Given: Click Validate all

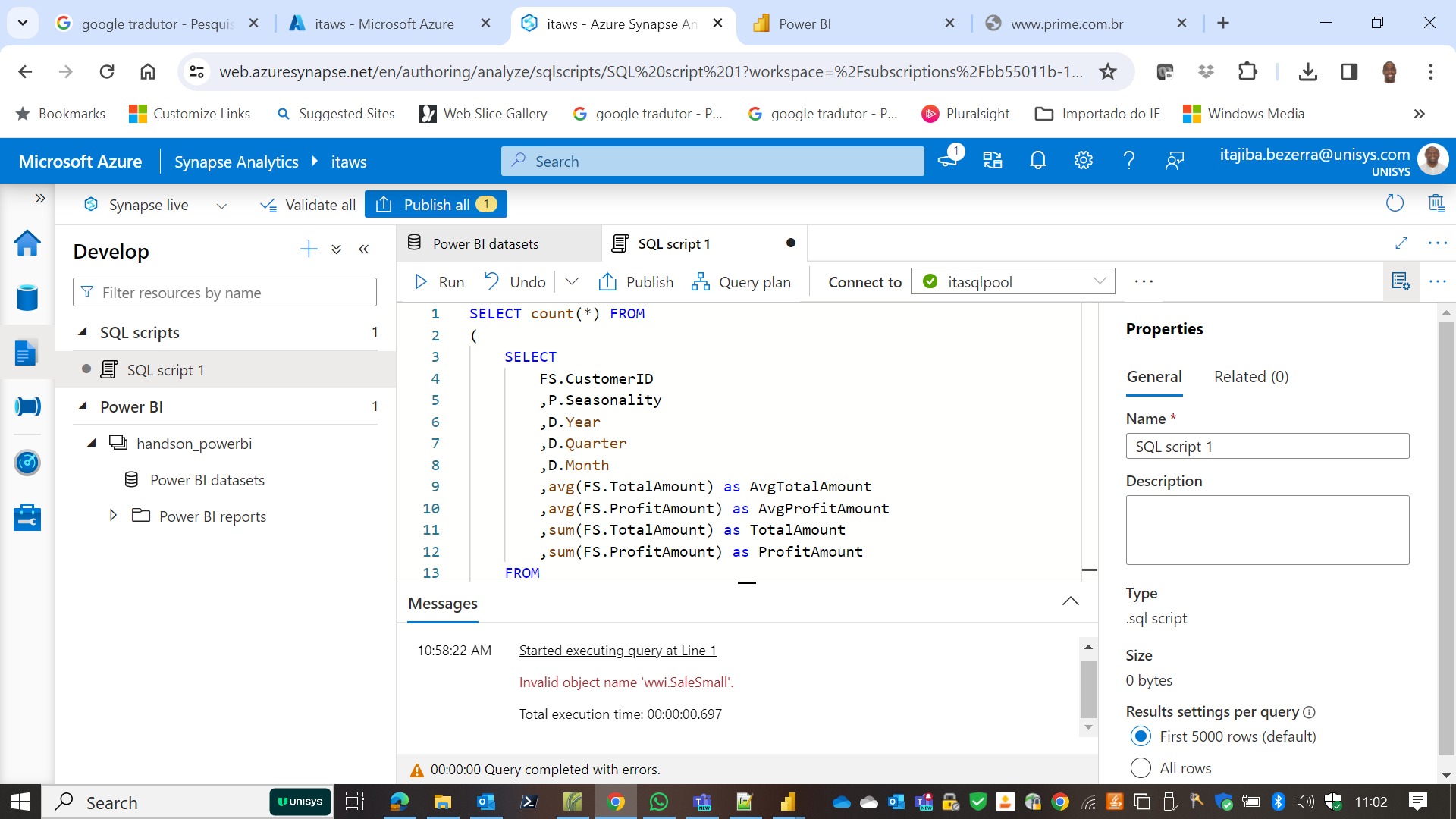Looking at the screenshot, I should (x=308, y=205).
